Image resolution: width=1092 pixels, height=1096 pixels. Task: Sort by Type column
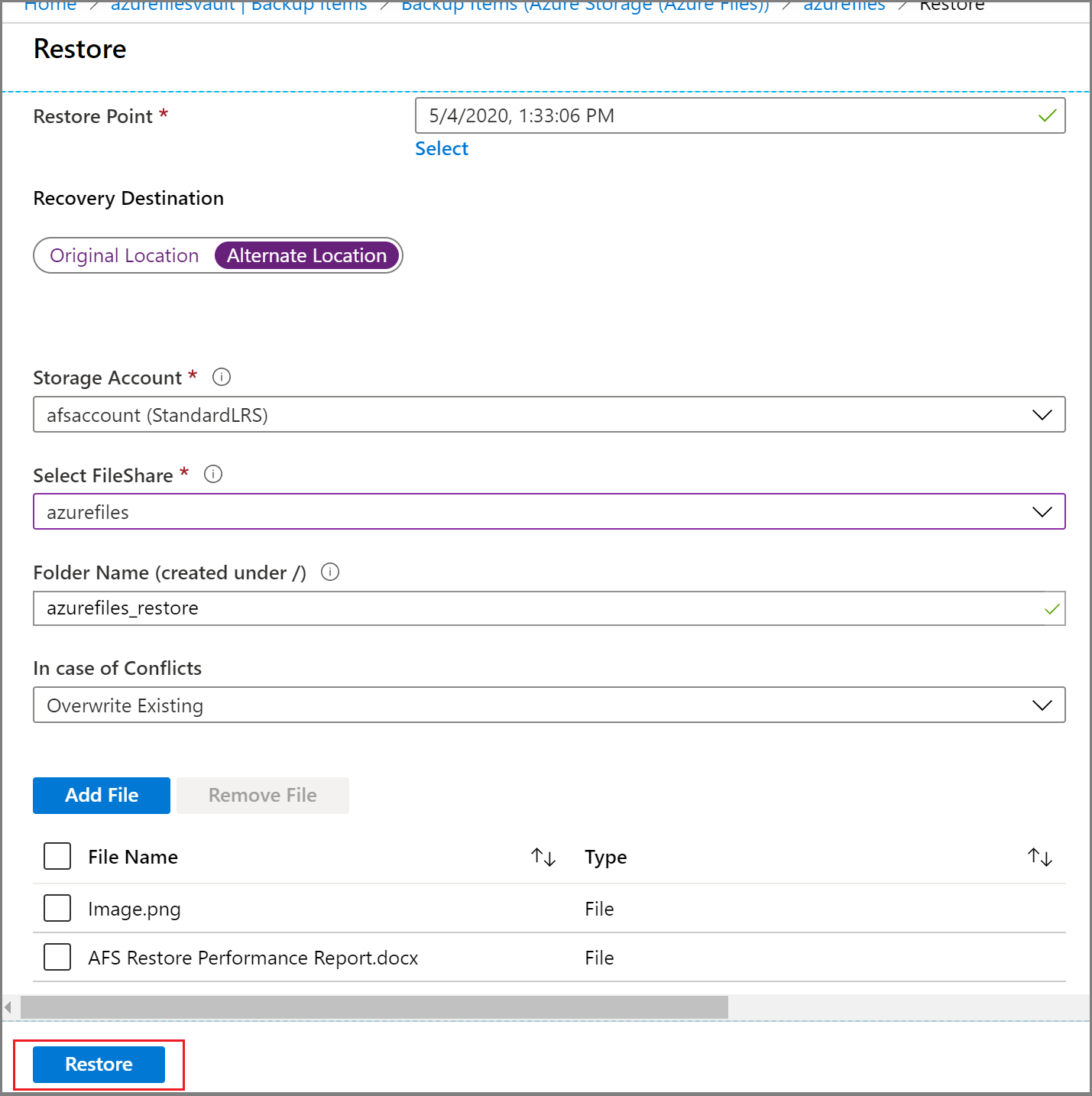pos(1039,857)
